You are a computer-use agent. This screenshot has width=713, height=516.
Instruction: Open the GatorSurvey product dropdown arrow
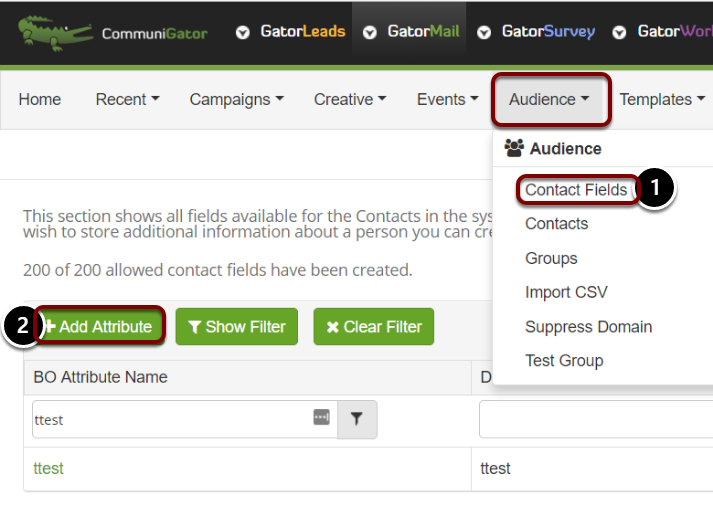pos(484,32)
